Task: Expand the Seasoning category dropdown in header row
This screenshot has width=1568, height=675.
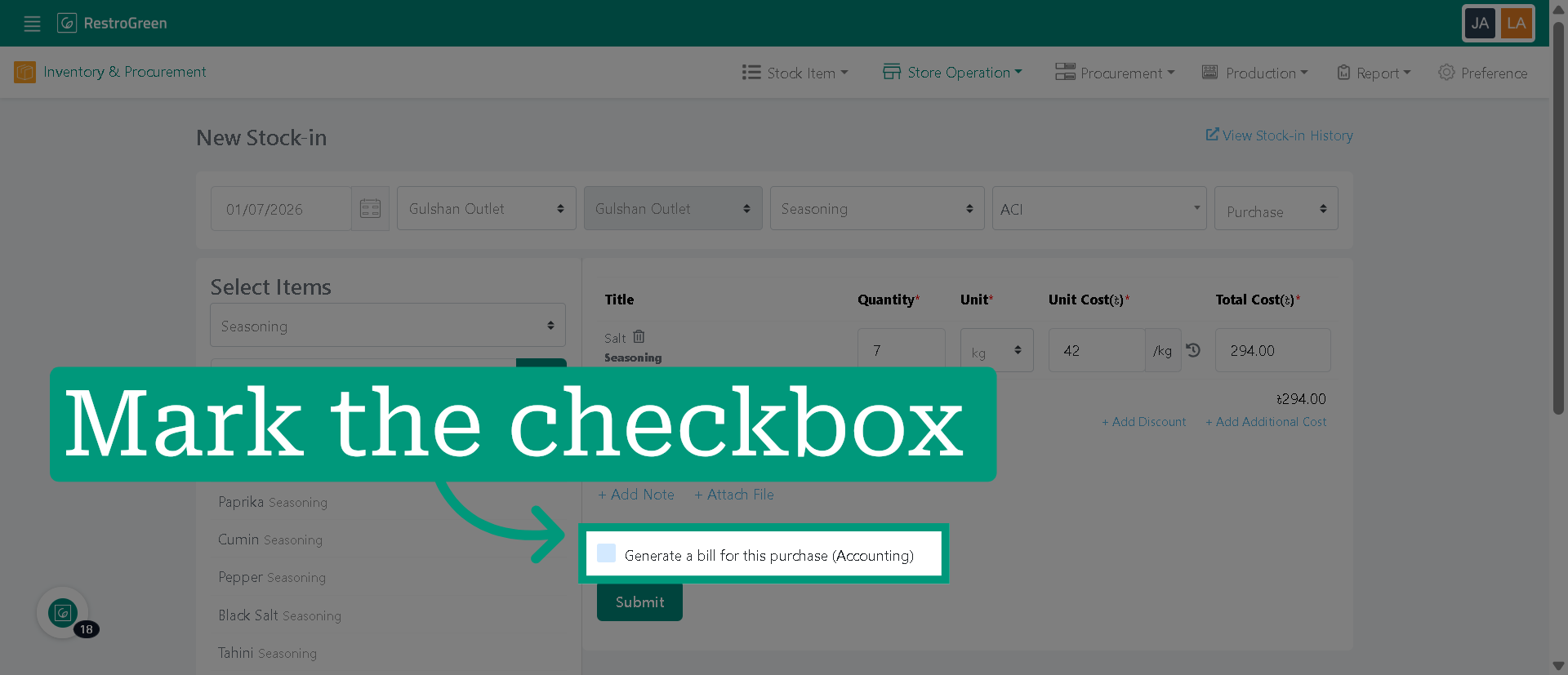Action: point(877,209)
